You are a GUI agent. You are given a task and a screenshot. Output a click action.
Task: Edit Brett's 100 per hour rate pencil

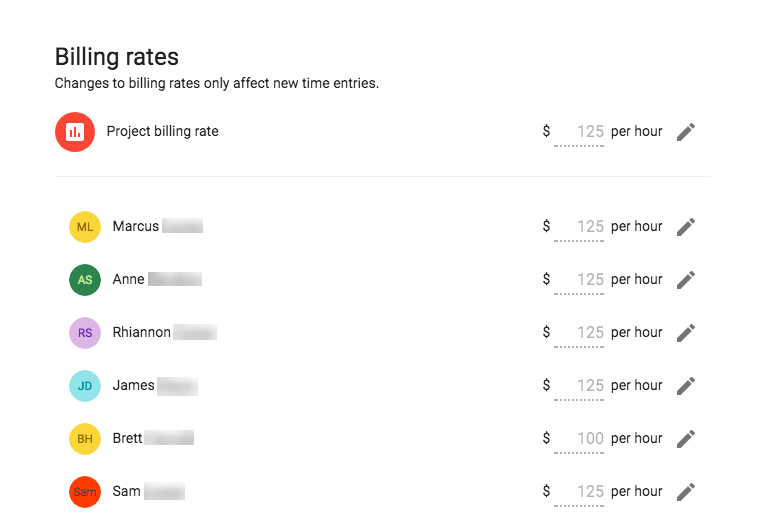pos(686,439)
